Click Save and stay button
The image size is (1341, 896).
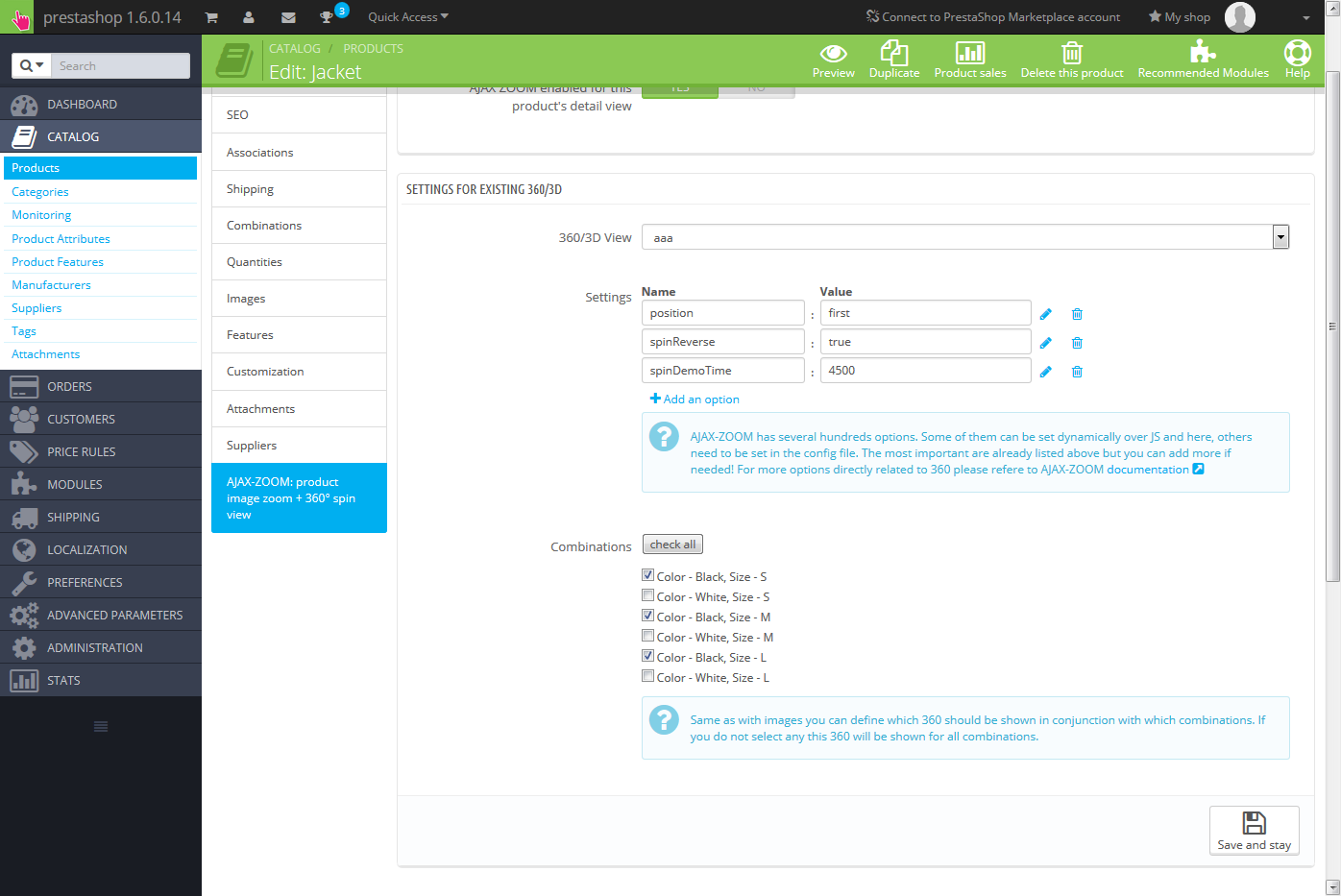(x=1254, y=830)
